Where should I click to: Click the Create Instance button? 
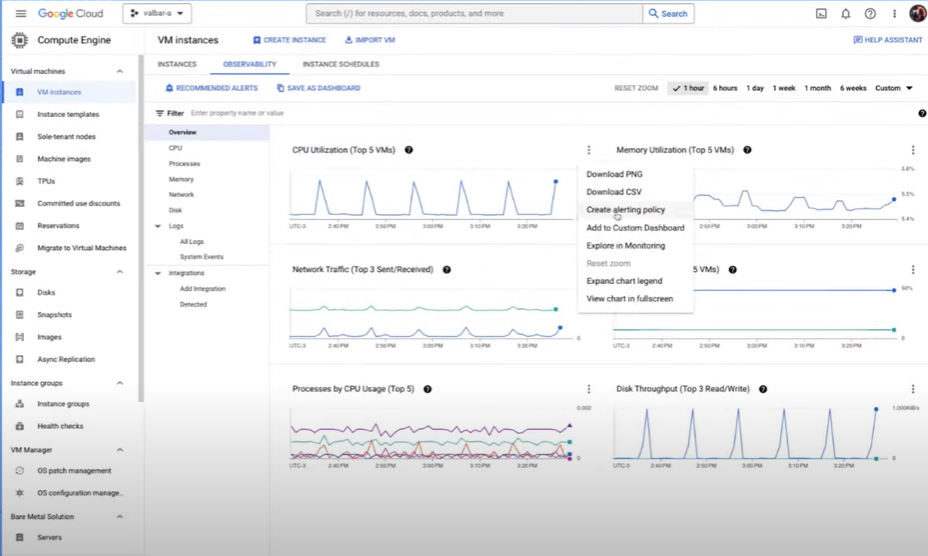pyautogui.click(x=289, y=40)
